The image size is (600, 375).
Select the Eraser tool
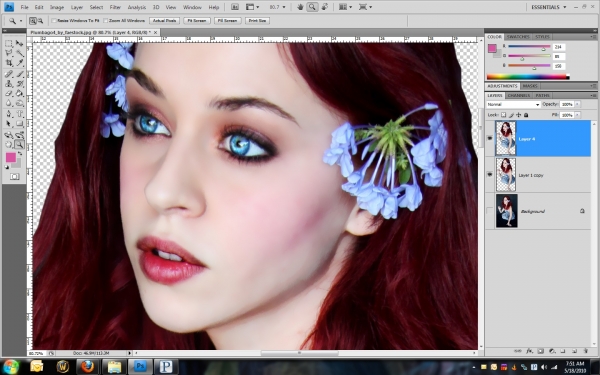pos(8,93)
